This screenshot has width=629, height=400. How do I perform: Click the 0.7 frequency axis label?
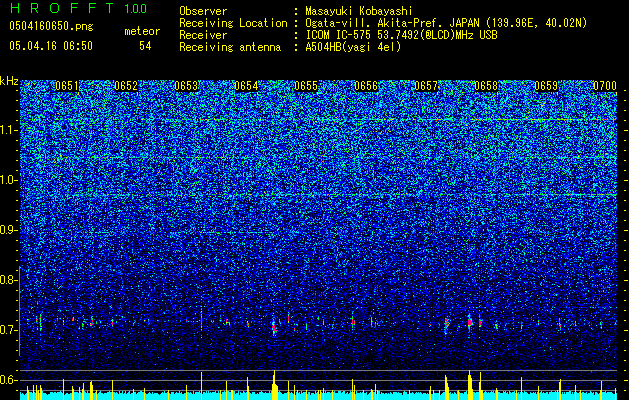[x=7, y=330]
